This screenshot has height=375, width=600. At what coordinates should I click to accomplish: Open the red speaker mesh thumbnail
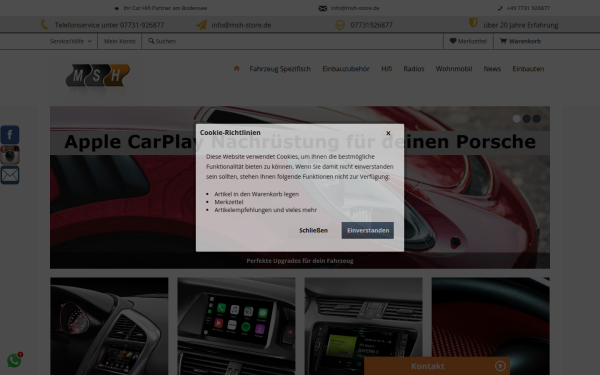pyautogui.click(x=491, y=326)
